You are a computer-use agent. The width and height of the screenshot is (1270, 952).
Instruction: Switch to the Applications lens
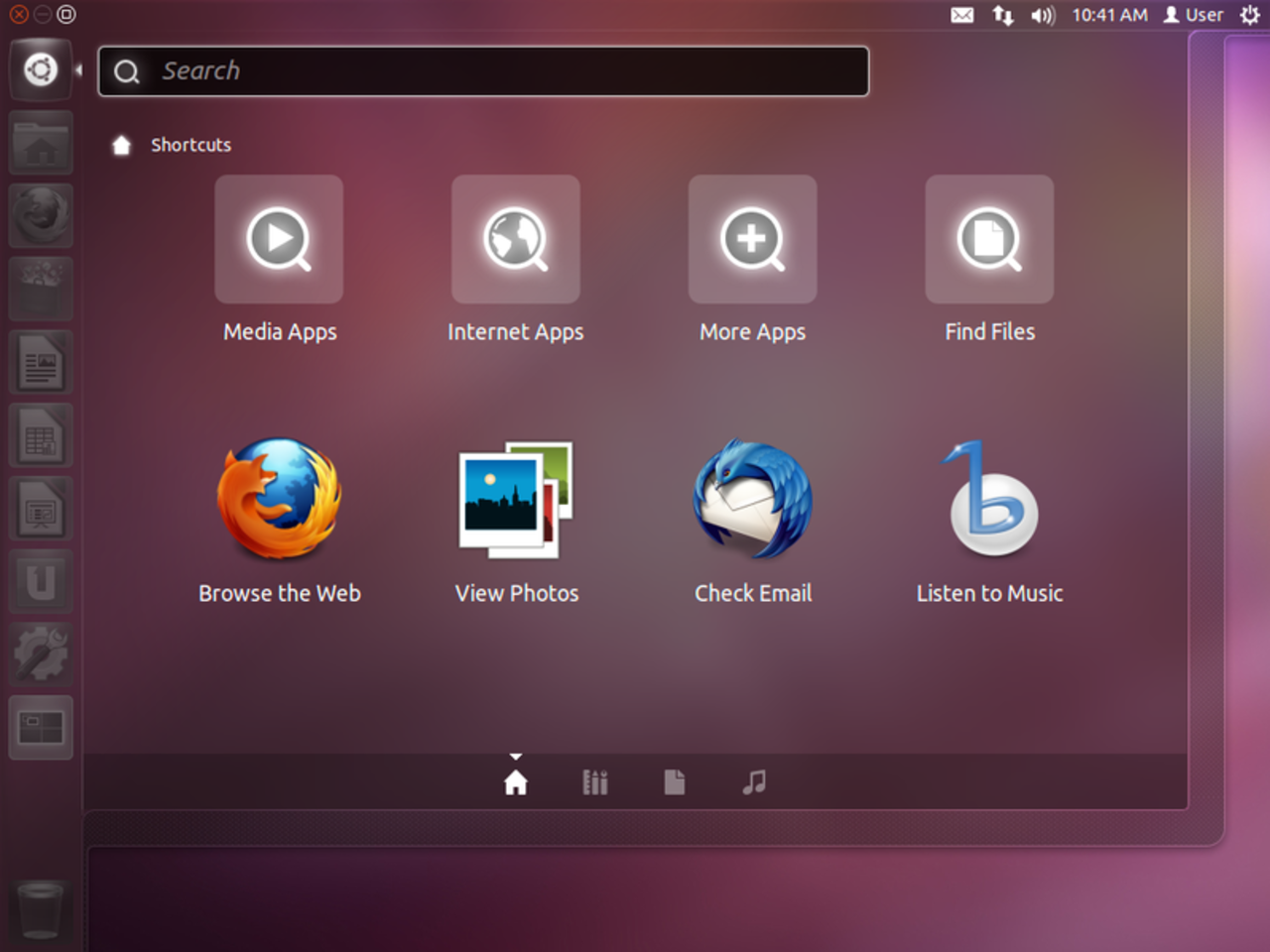(594, 782)
